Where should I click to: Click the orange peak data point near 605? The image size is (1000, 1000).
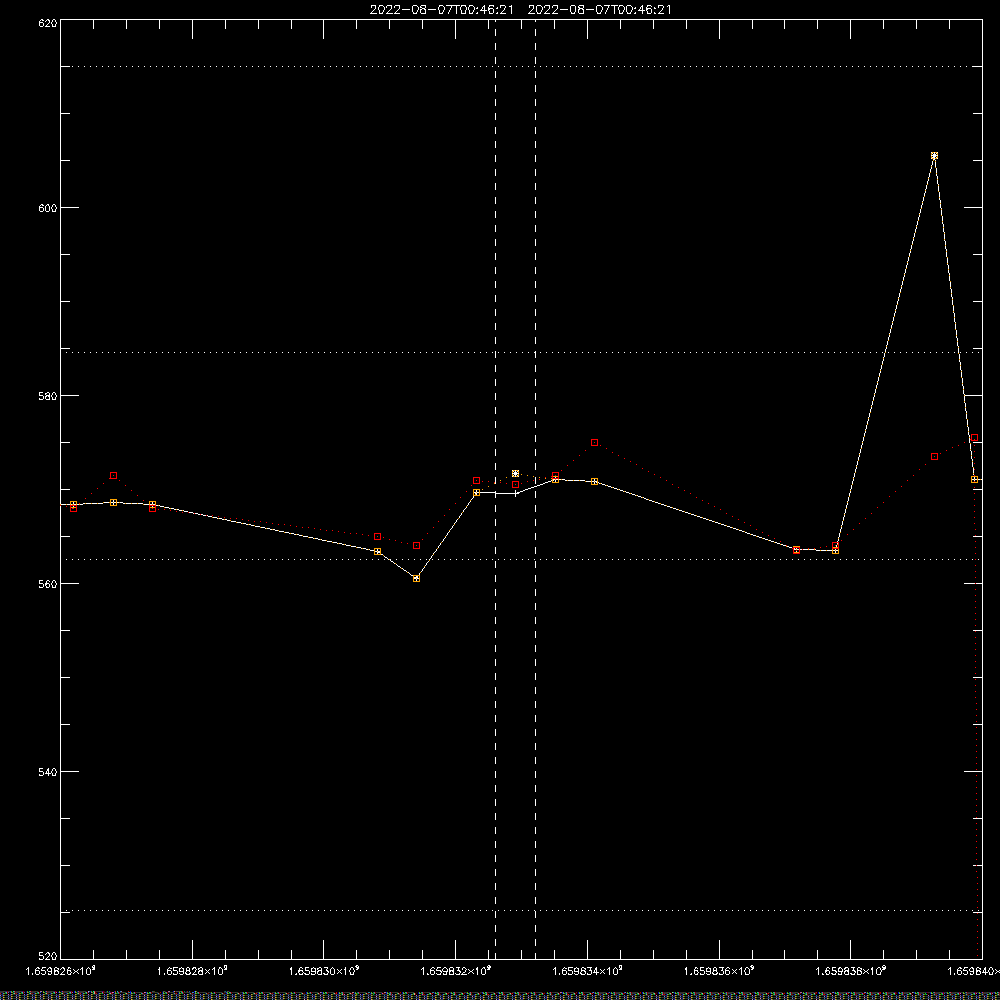pyautogui.click(x=934, y=156)
